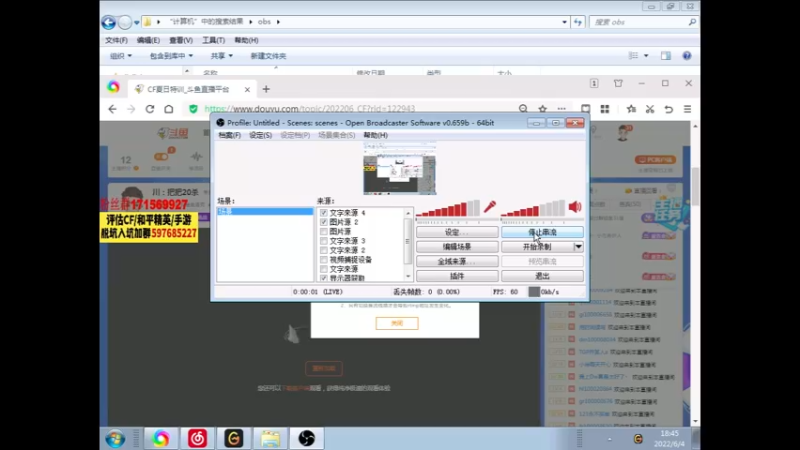800x450 pixels.
Task: Click the browser scissors screenshot icon
Action: 649,109
